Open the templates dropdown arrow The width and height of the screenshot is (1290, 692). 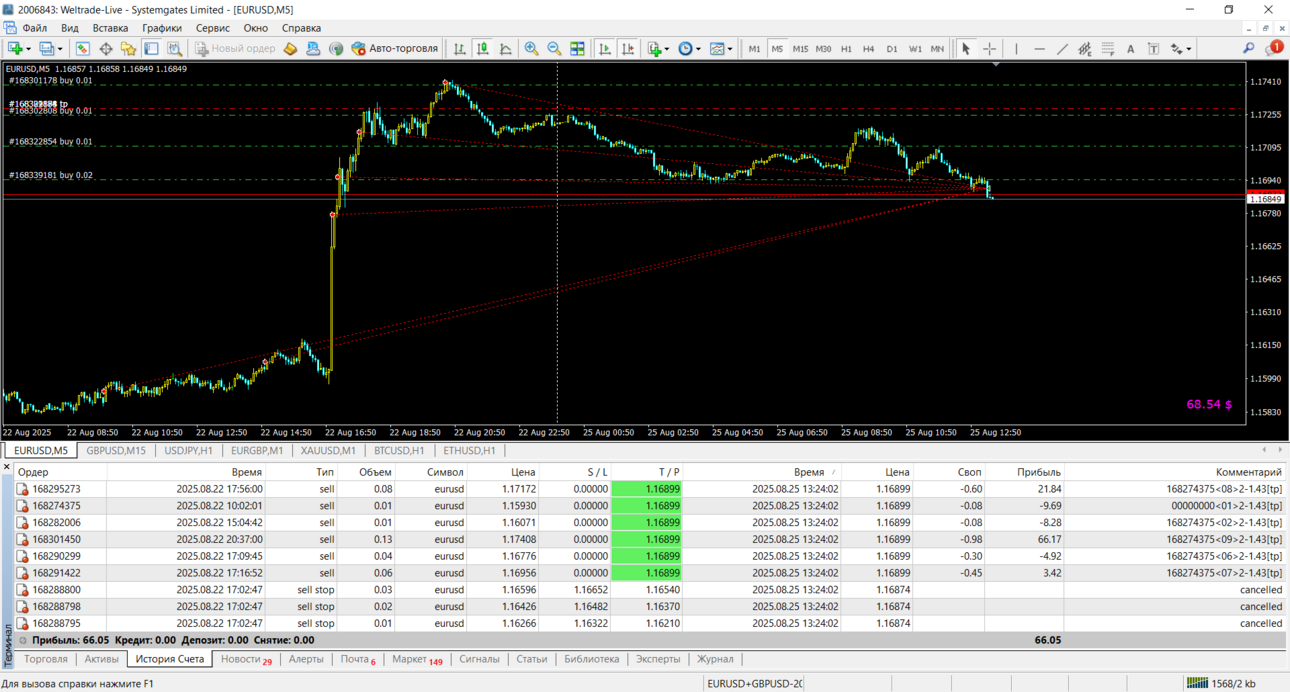tap(730, 49)
